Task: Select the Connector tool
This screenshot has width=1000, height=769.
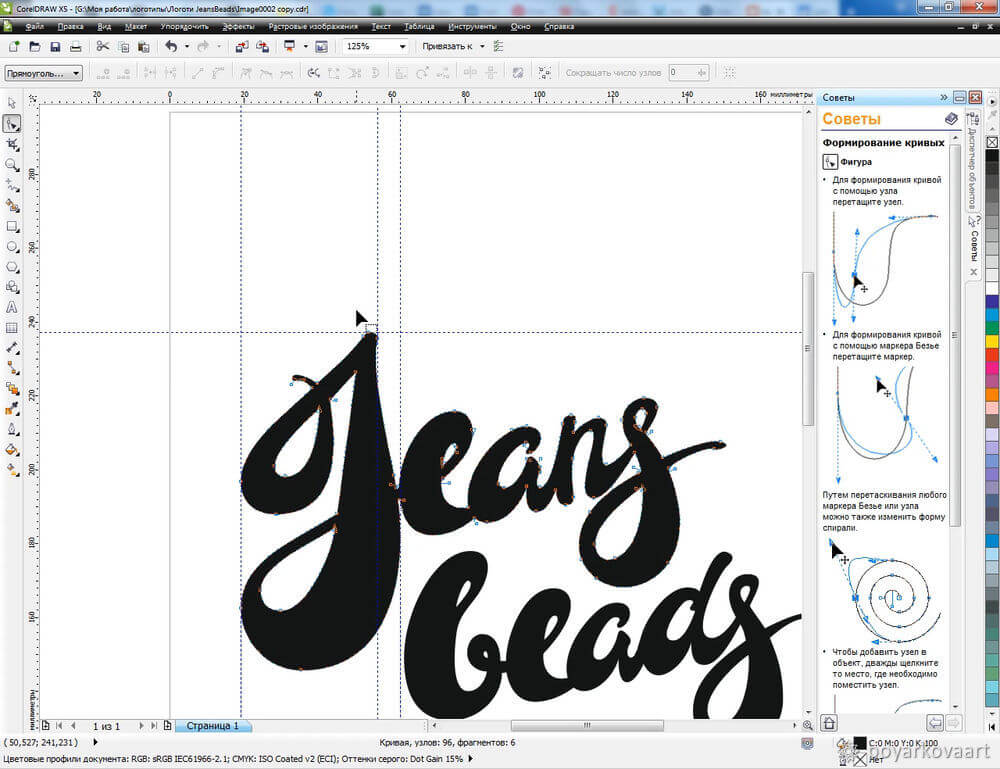Action: (11, 369)
